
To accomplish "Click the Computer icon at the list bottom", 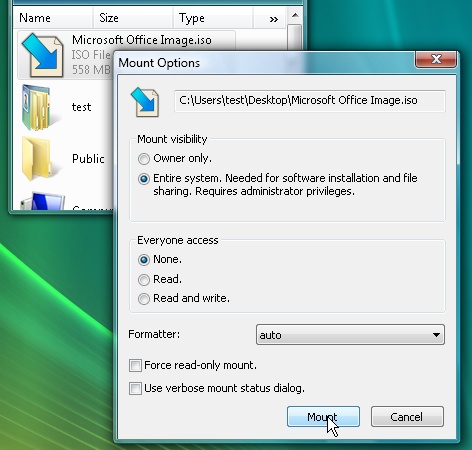I will click(43, 201).
